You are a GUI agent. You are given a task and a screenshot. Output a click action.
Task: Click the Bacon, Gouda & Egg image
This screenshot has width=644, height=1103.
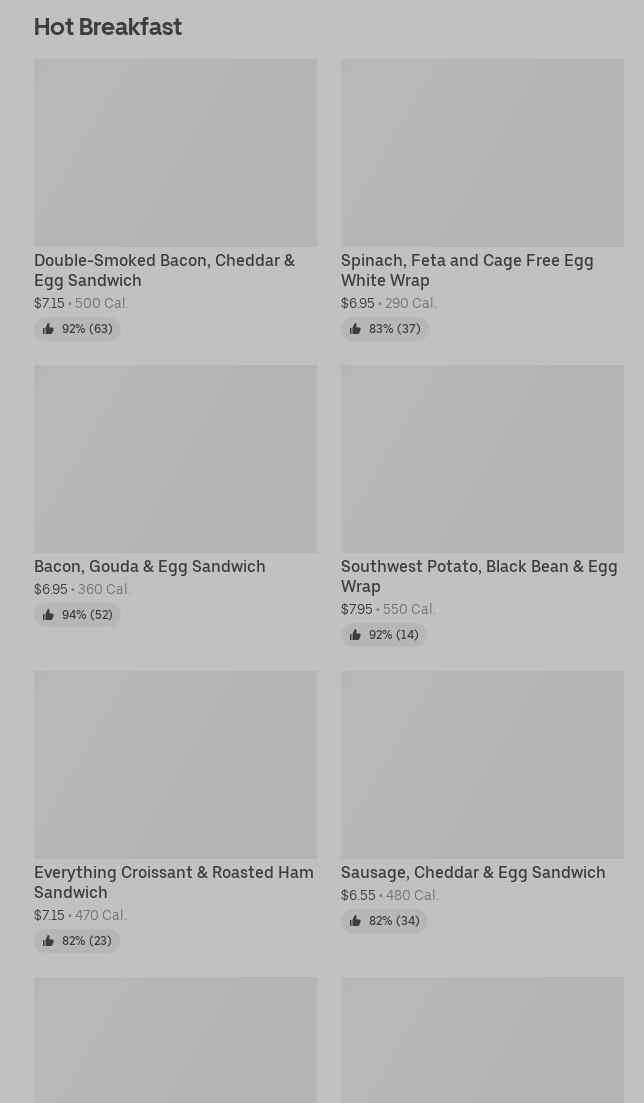175,458
